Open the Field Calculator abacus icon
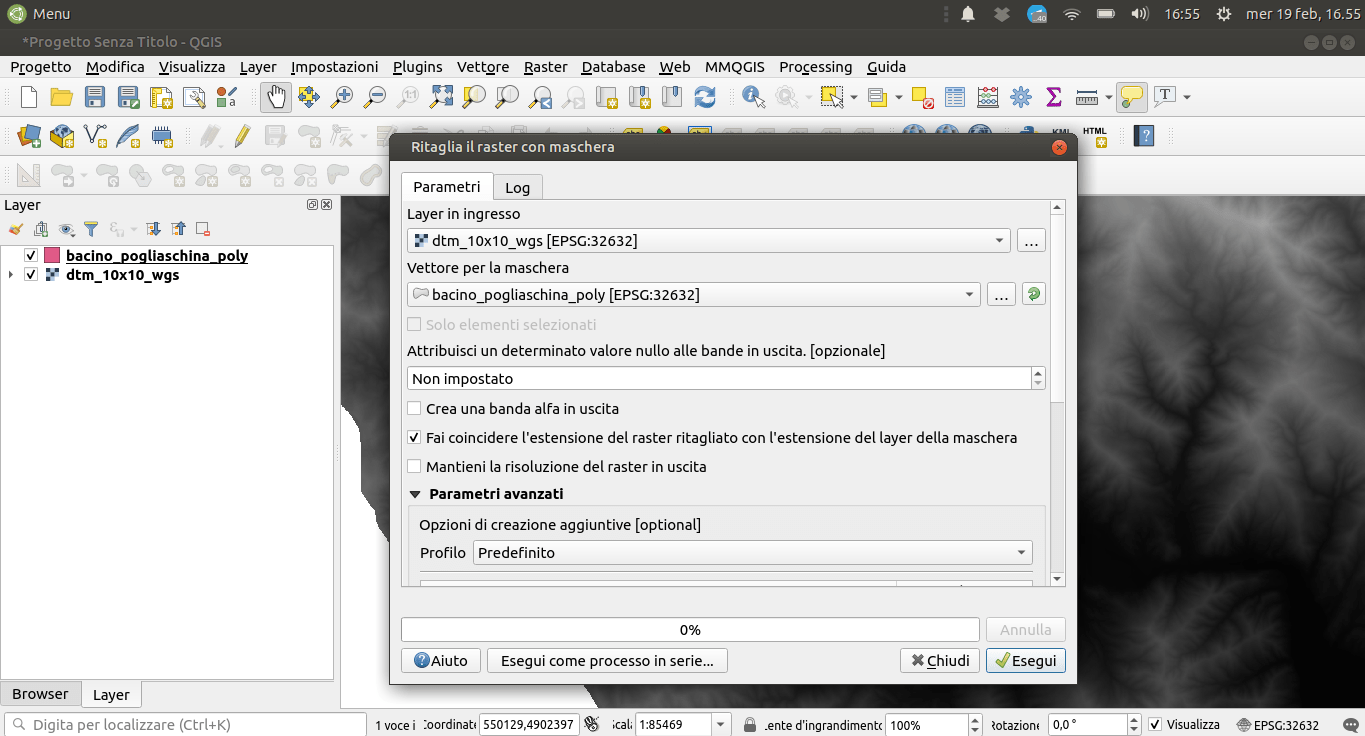 point(988,97)
